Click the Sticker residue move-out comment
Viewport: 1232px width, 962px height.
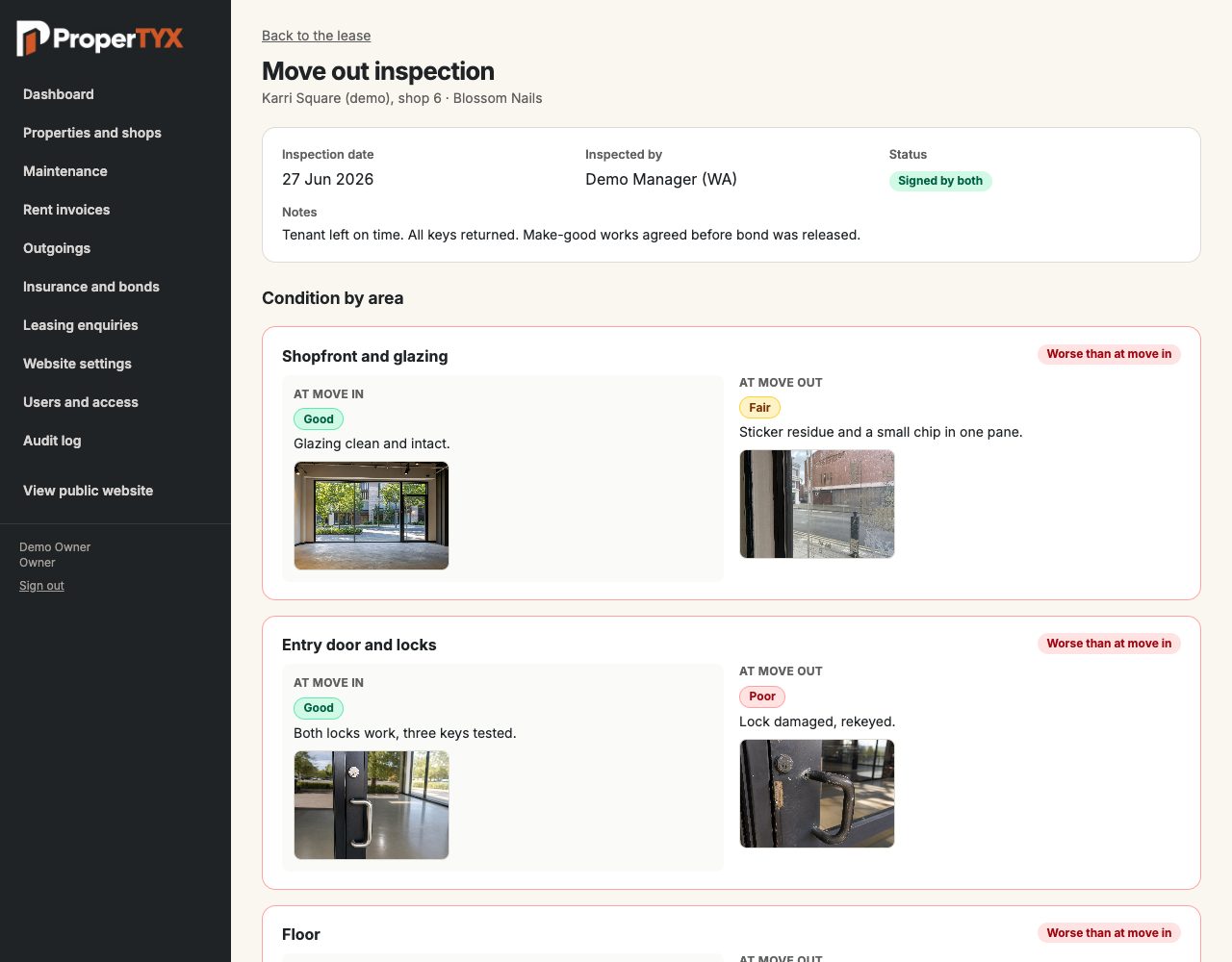881,432
